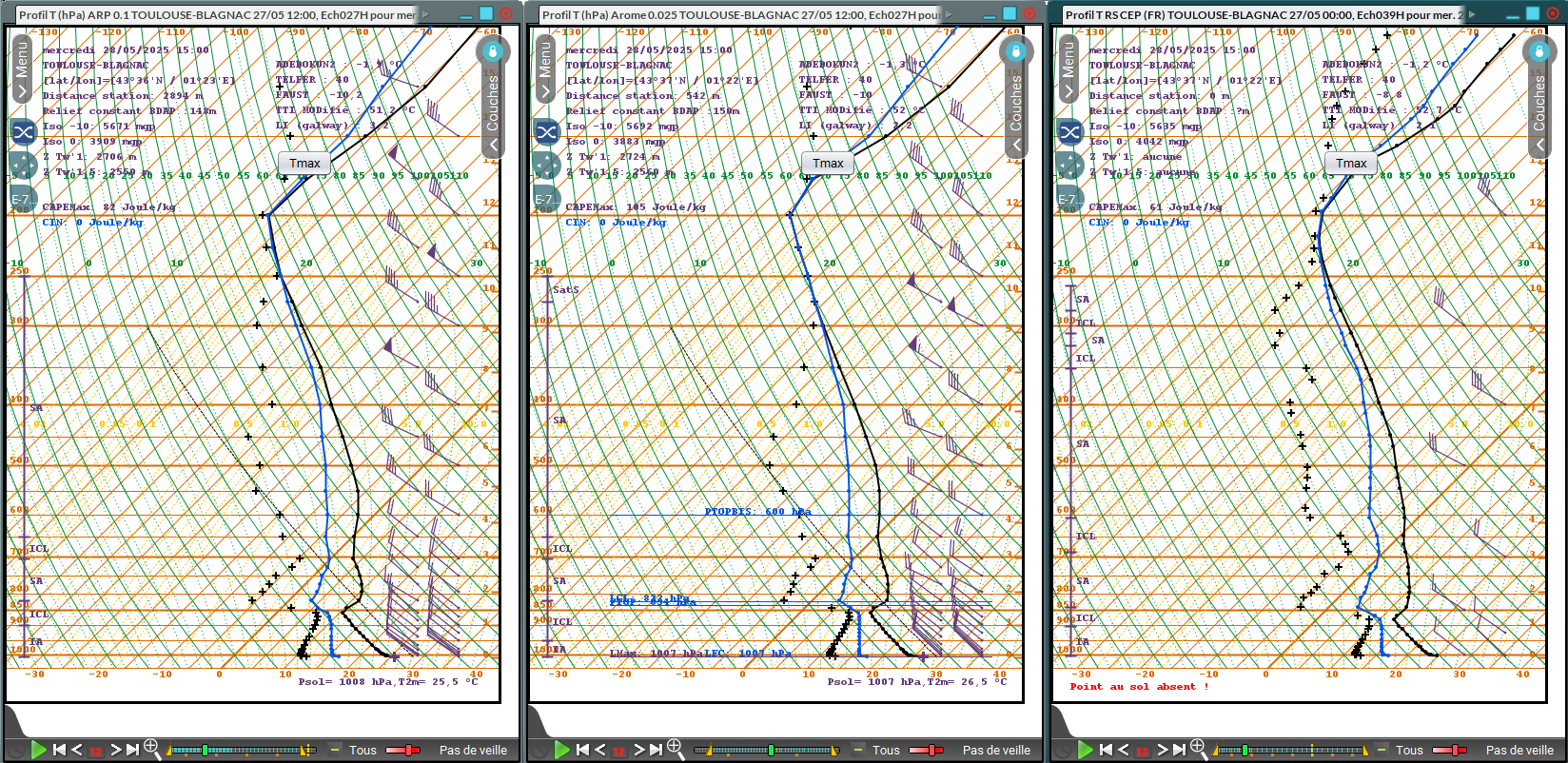
Task: Go to previous time step in RS CEP panel
Action: point(1124,750)
